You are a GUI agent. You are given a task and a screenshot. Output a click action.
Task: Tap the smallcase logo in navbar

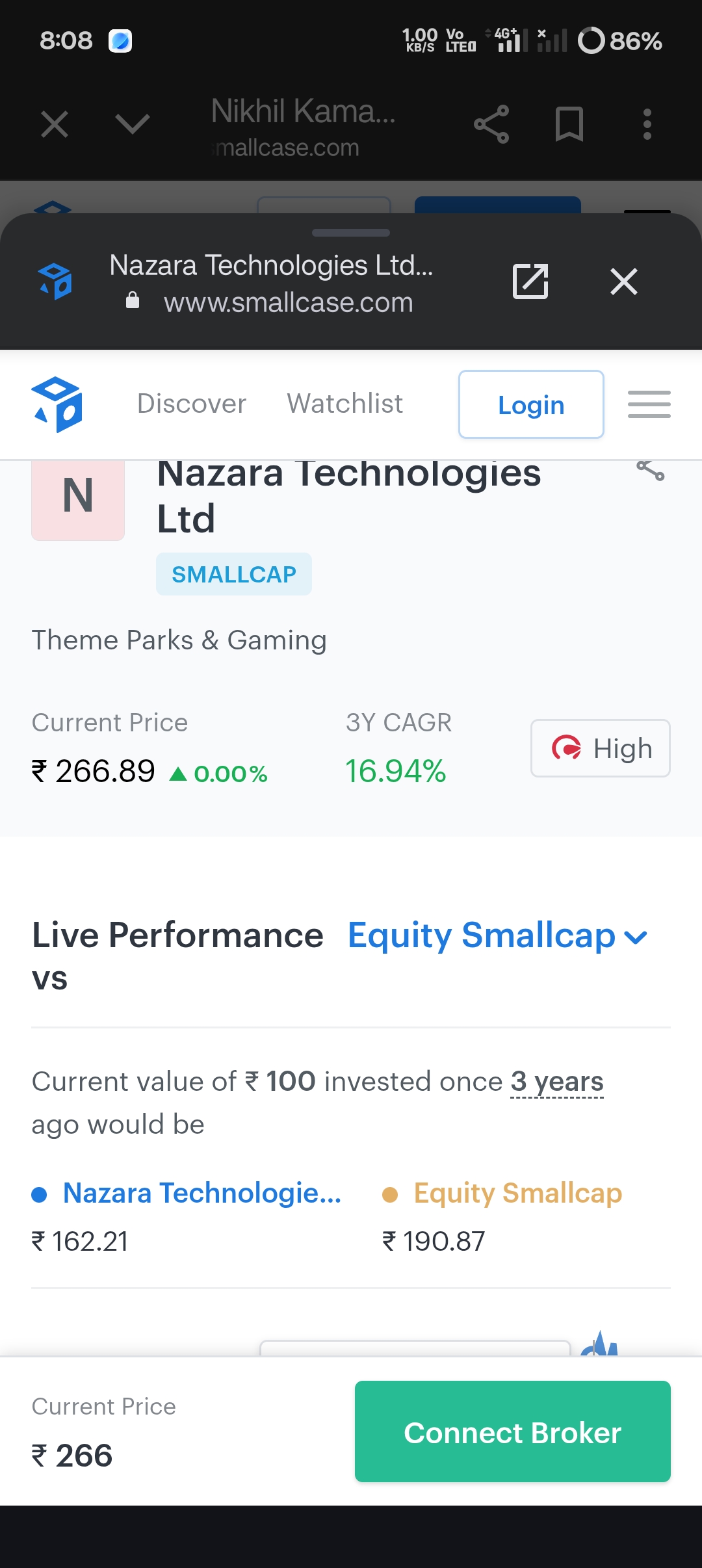coord(57,404)
